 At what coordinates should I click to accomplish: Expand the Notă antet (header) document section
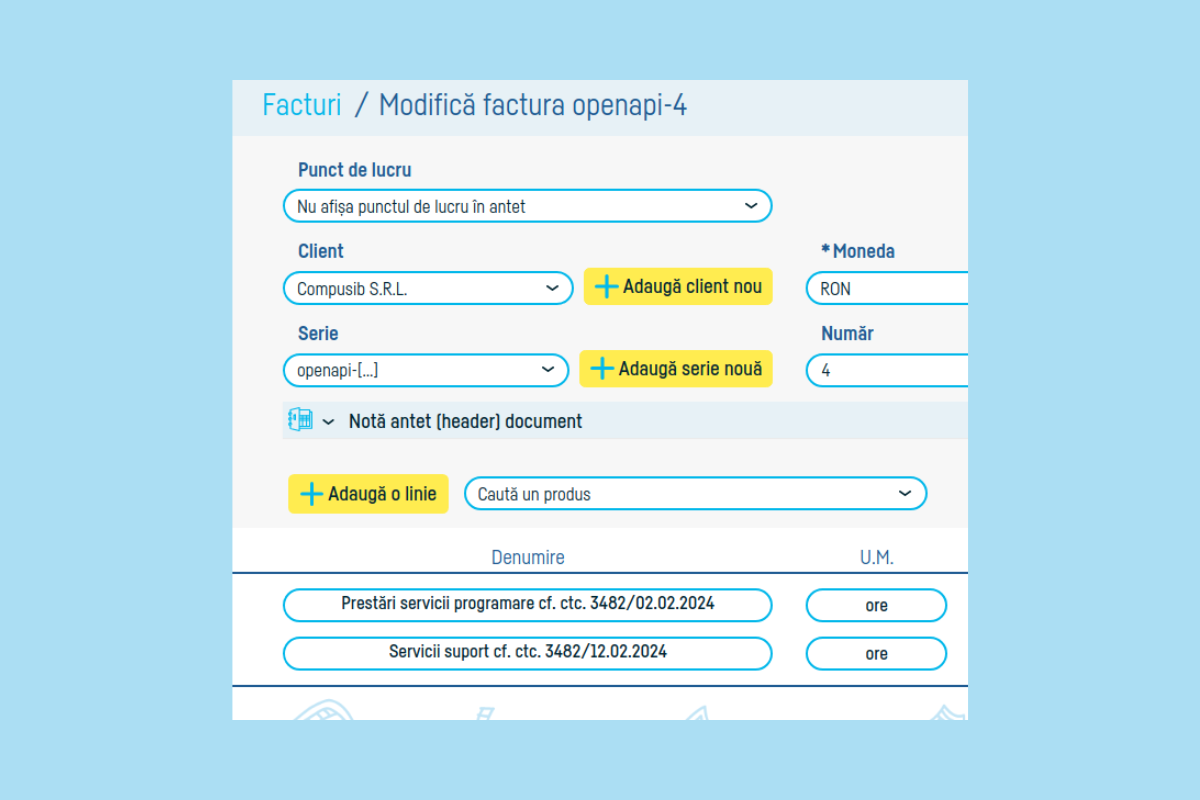[328, 422]
